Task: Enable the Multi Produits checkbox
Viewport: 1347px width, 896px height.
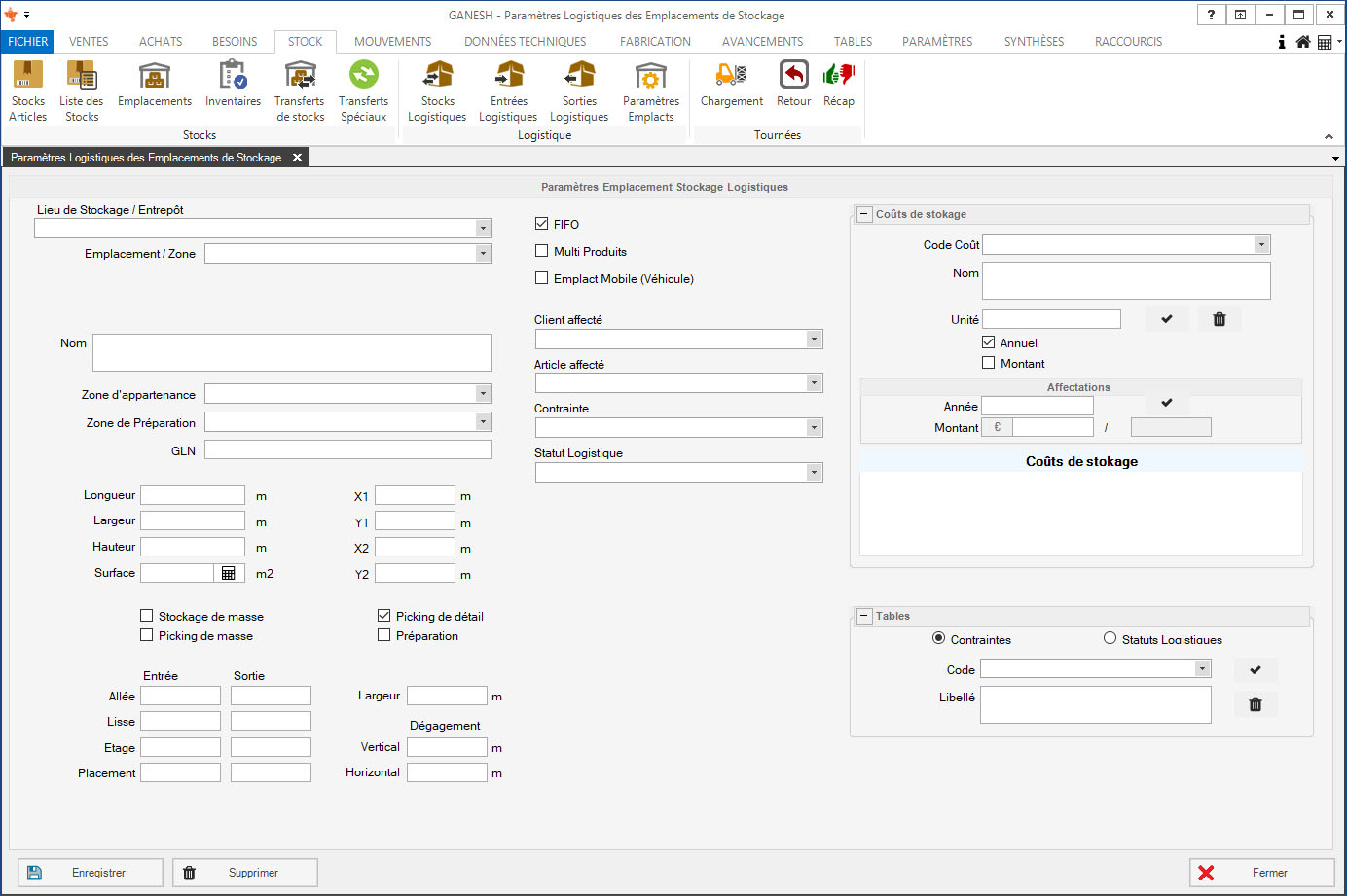Action: (x=542, y=251)
